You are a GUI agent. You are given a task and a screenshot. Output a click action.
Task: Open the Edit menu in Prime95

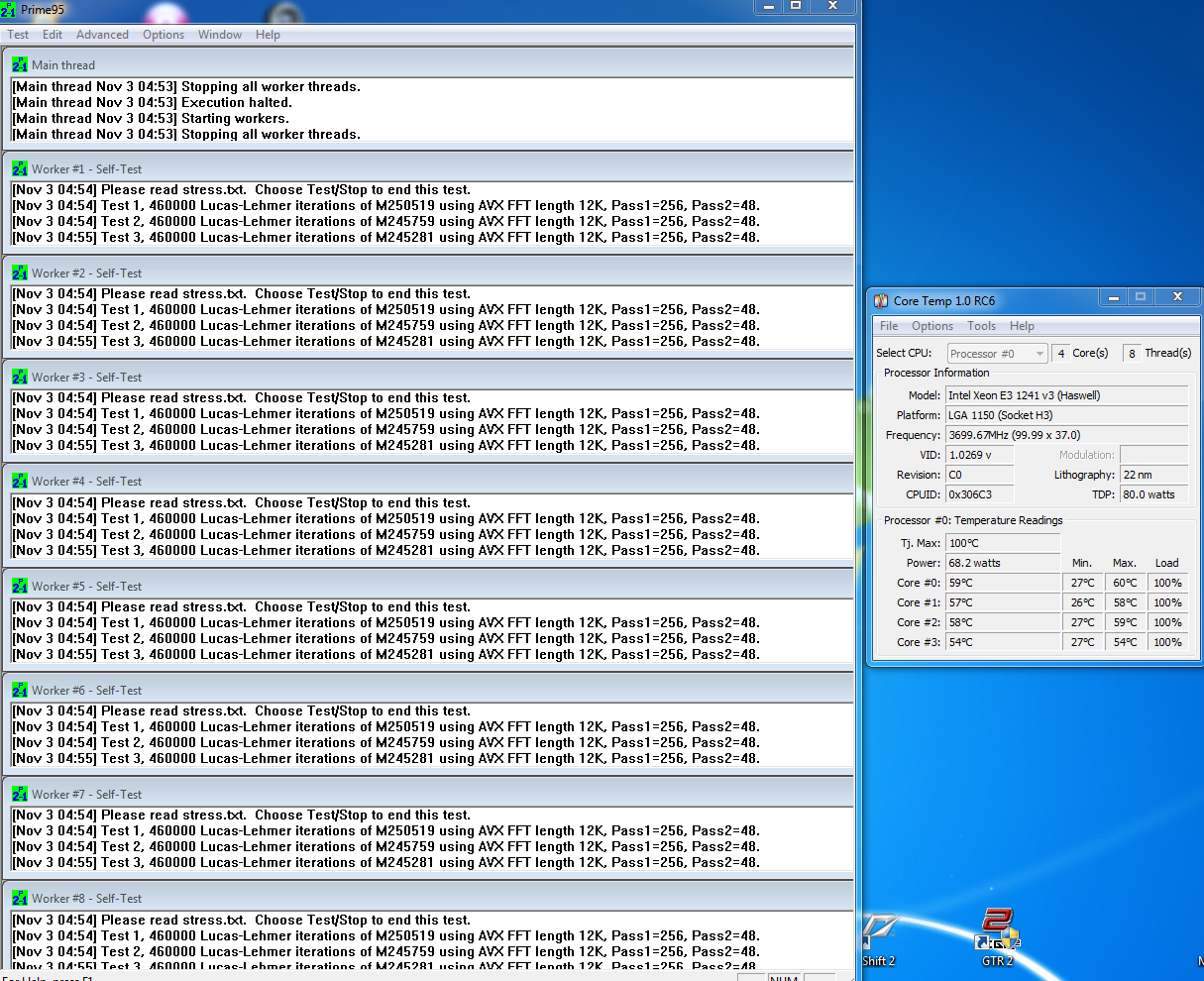tap(53, 35)
